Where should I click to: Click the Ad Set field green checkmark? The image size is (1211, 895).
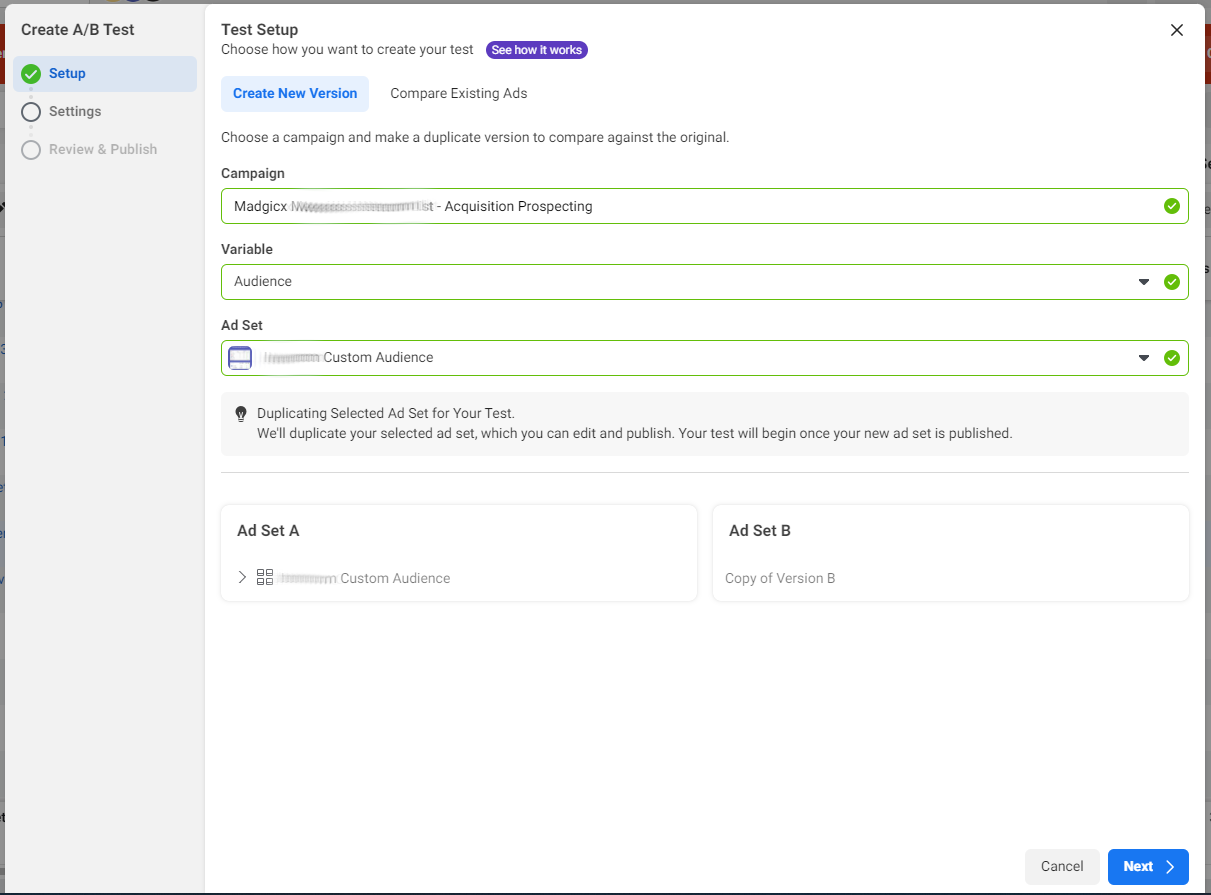tap(1172, 358)
